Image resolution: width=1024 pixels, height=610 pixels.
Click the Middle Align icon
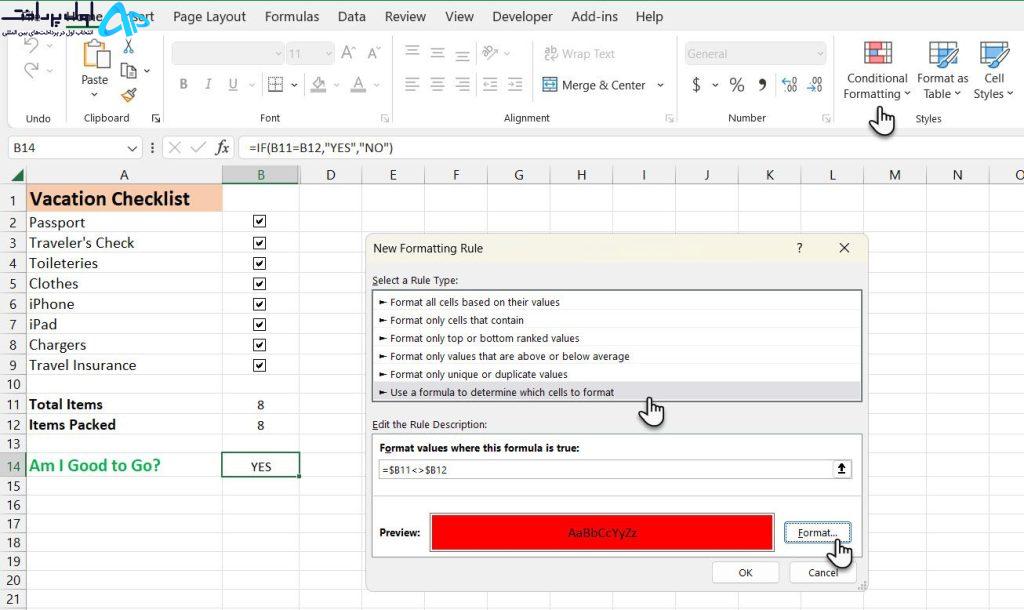click(x=438, y=52)
